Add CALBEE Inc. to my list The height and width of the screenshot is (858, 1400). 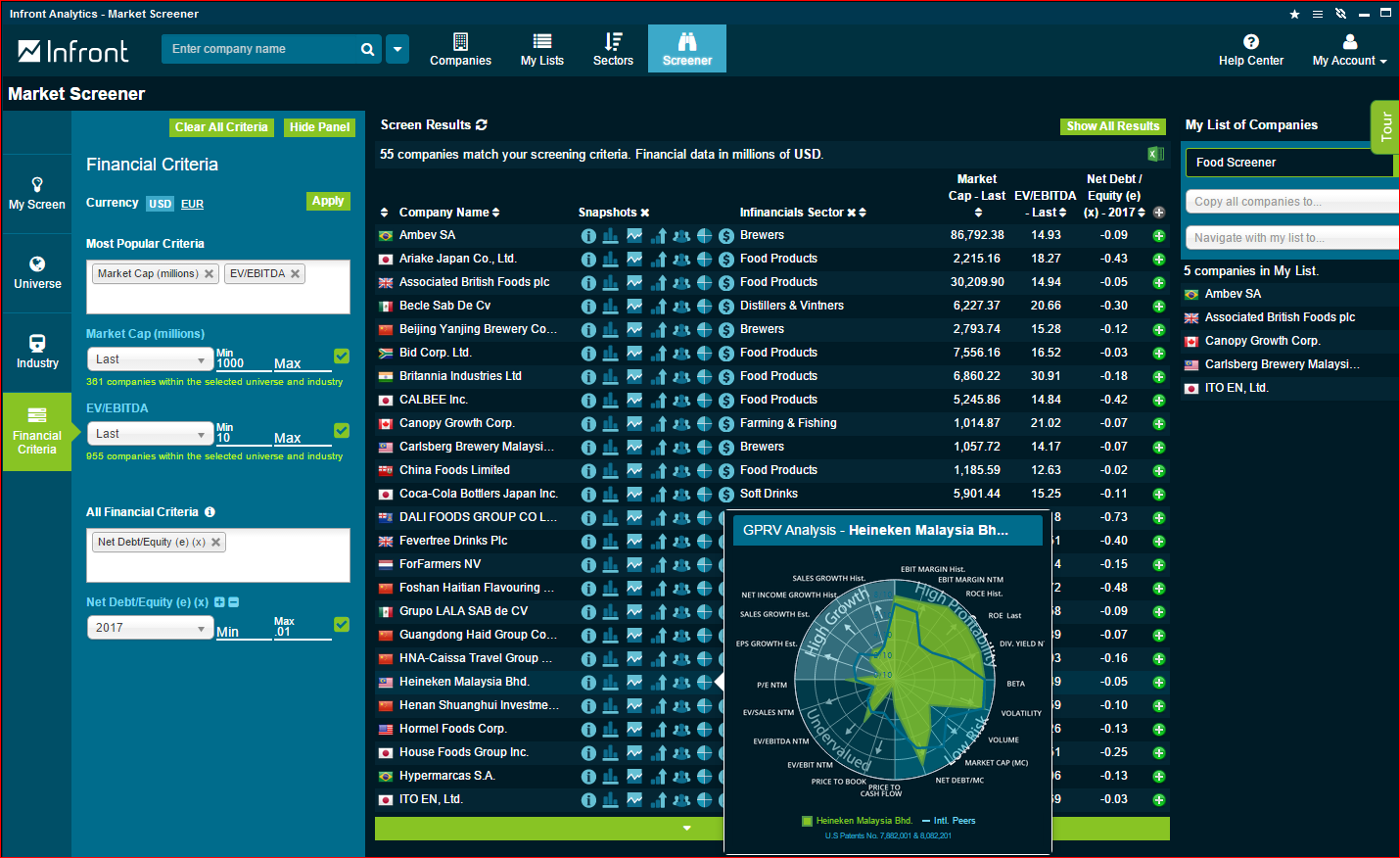[x=1159, y=401]
